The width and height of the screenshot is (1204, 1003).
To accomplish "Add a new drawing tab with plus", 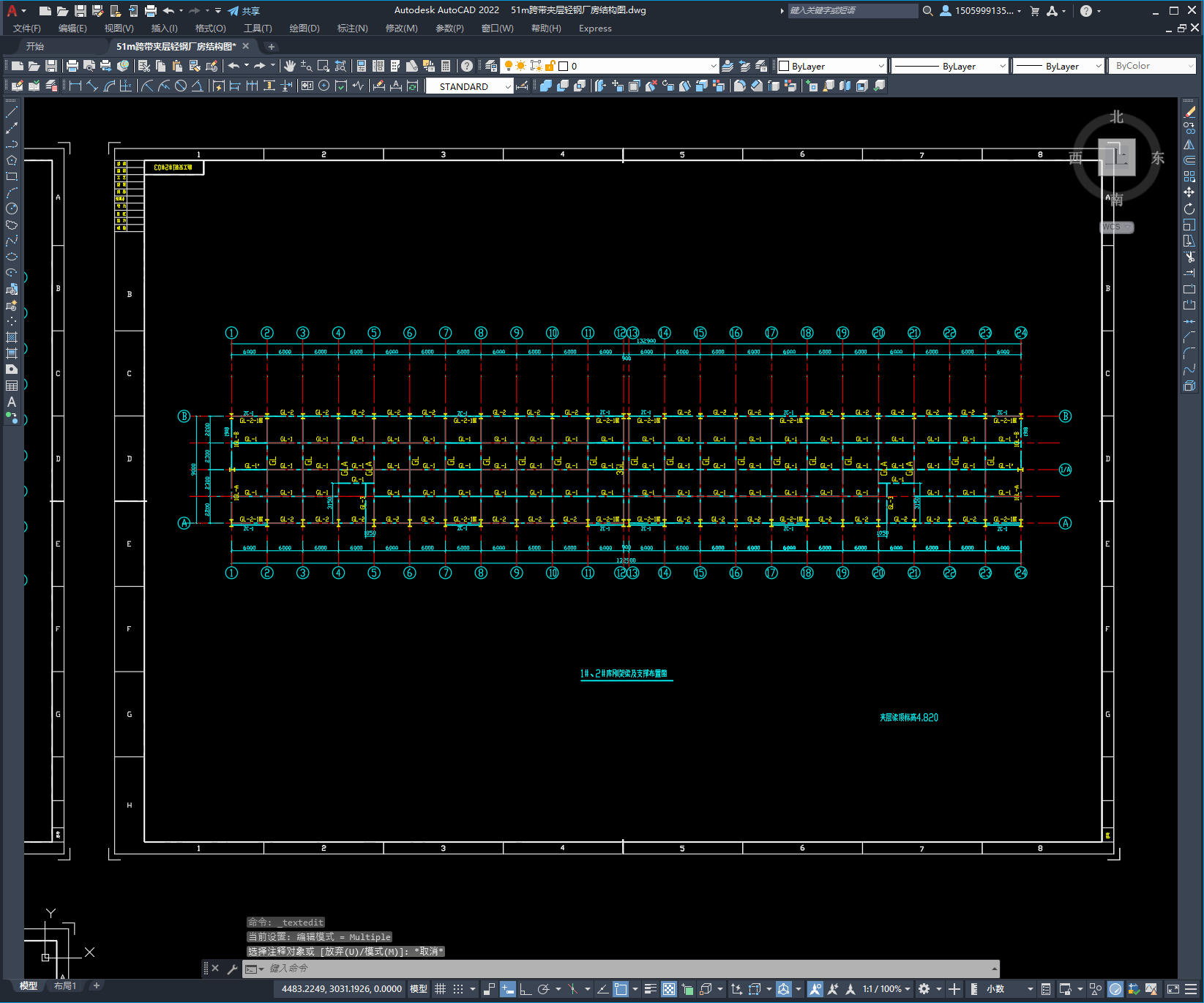I will [272, 47].
